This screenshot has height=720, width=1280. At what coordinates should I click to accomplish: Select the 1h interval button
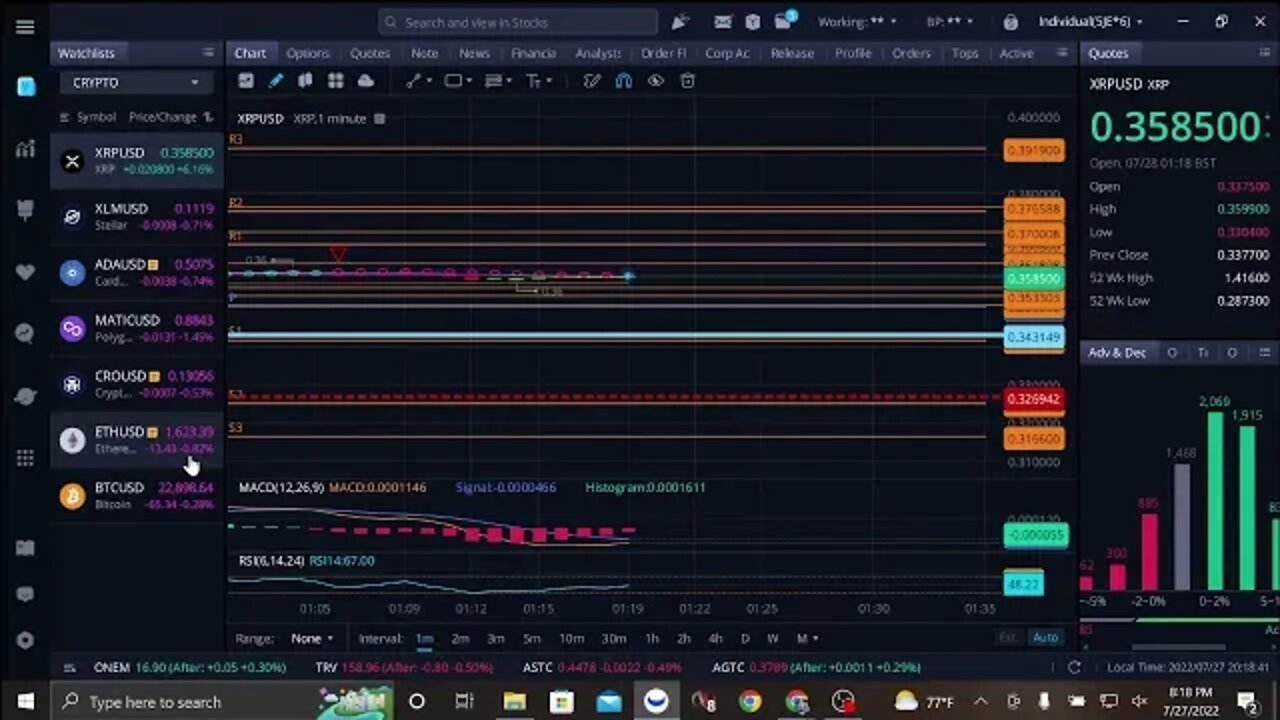pyautogui.click(x=652, y=638)
